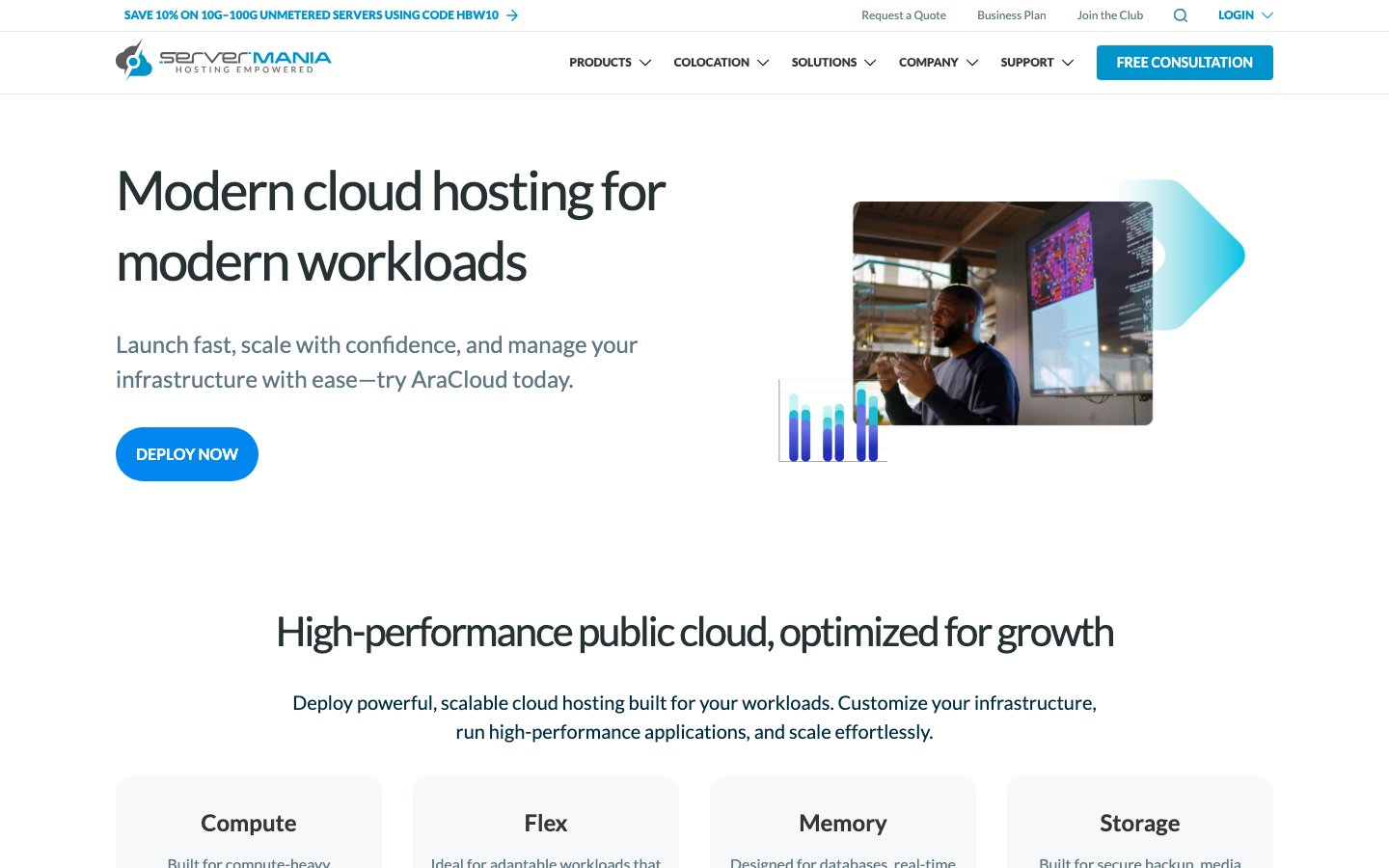The height and width of the screenshot is (868, 1389).
Task: Open the Support navigation menu
Action: click(1037, 63)
